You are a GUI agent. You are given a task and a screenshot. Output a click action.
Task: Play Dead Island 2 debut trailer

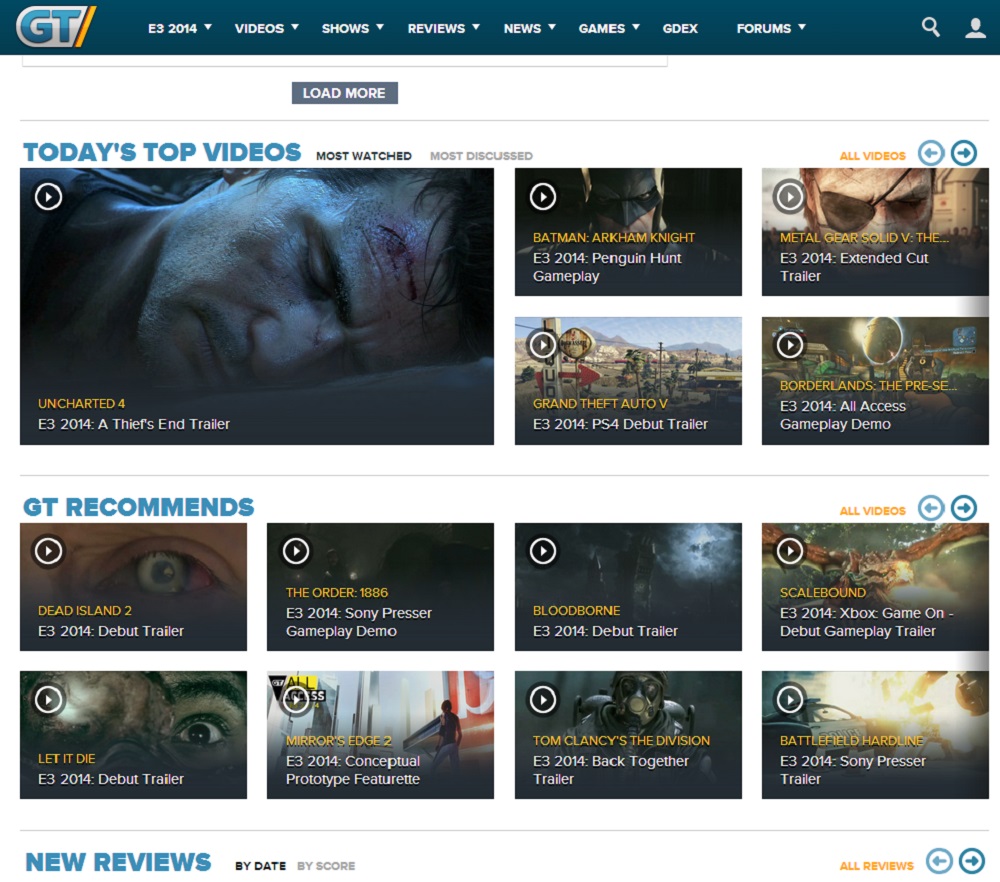tap(48, 551)
